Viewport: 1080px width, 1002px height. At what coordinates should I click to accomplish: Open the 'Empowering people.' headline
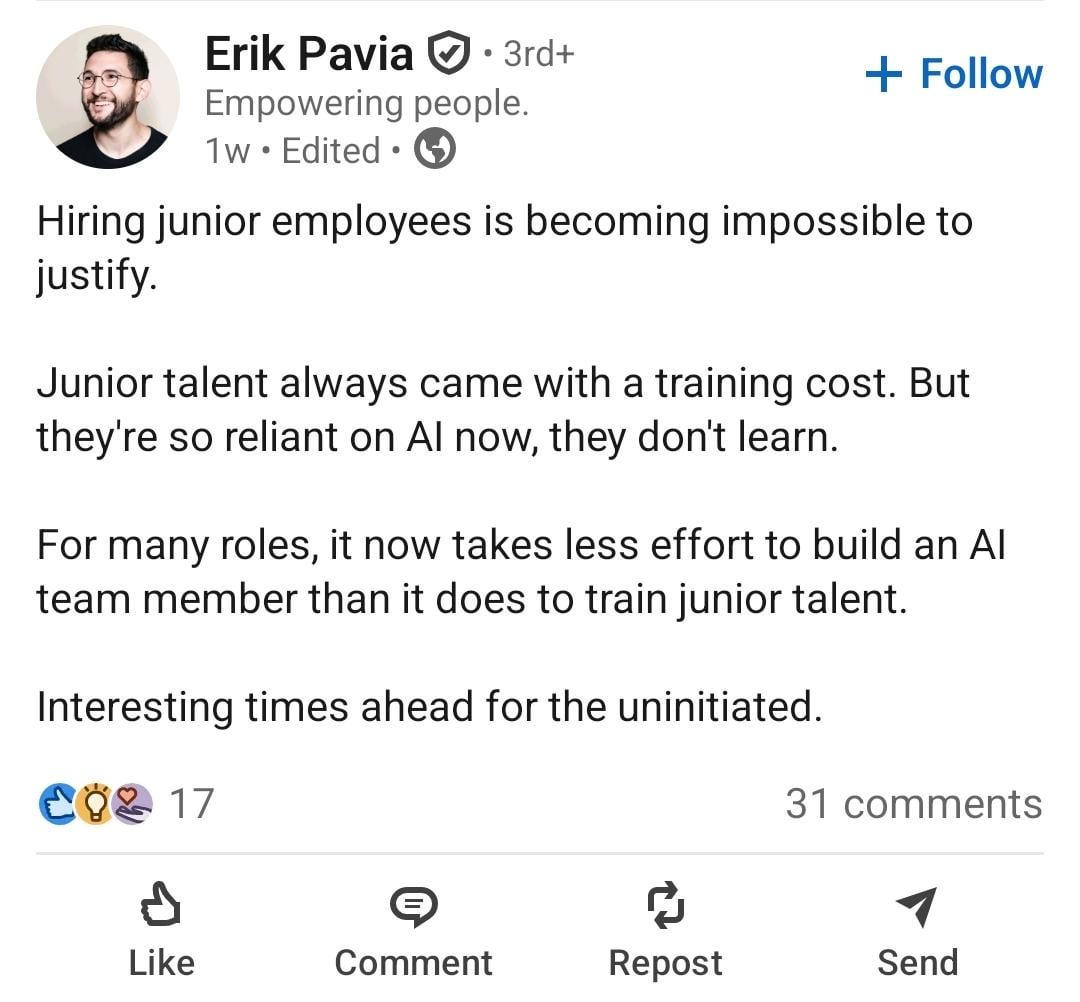[366, 102]
